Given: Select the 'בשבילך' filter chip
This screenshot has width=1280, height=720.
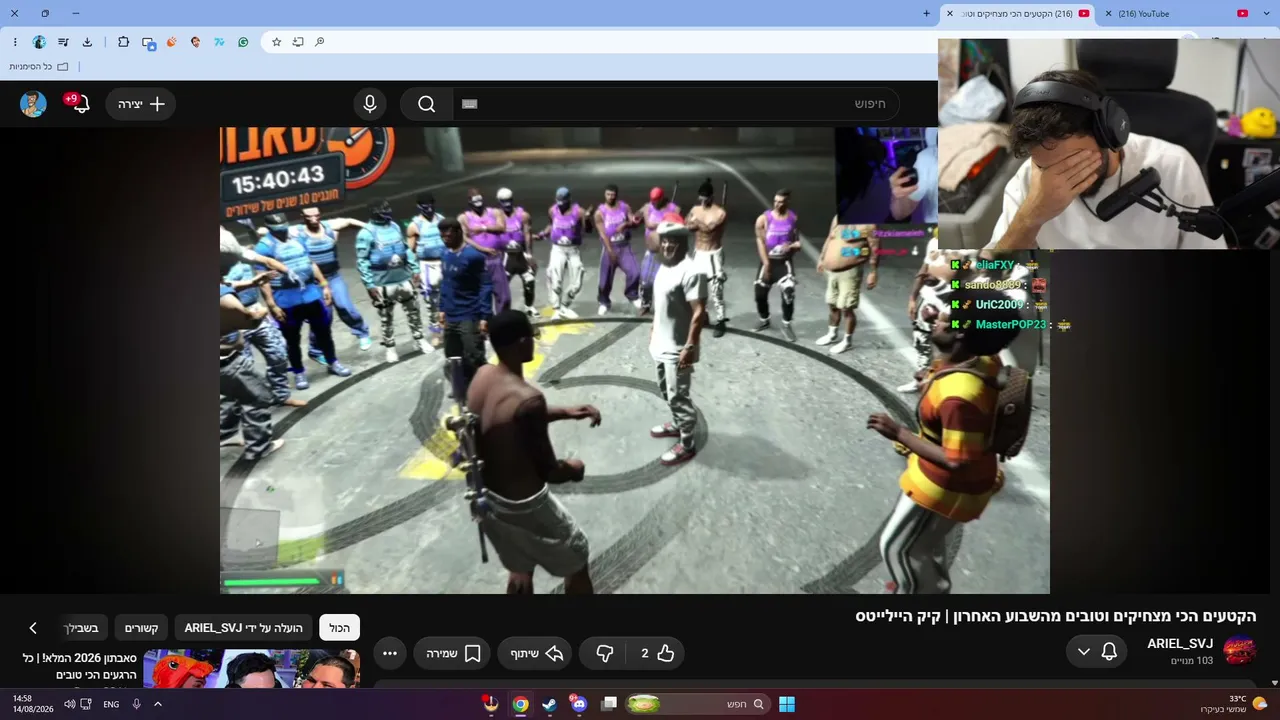Looking at the screenshot, I should [82, 628].
